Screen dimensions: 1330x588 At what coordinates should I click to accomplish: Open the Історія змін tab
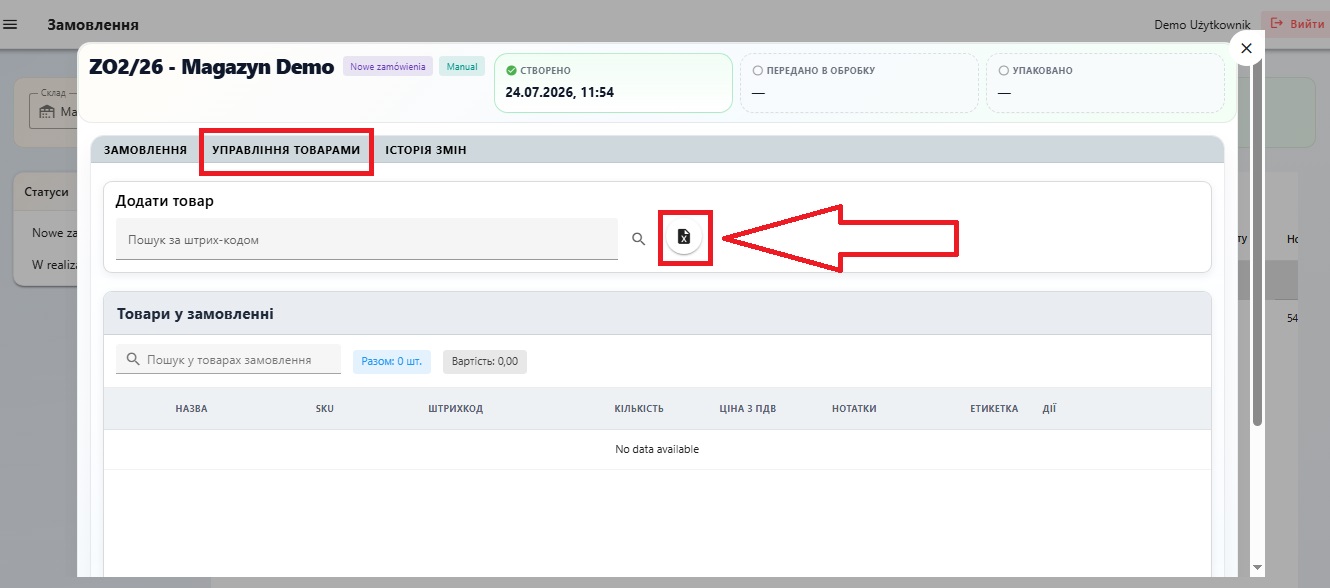(x=426, y=150)
